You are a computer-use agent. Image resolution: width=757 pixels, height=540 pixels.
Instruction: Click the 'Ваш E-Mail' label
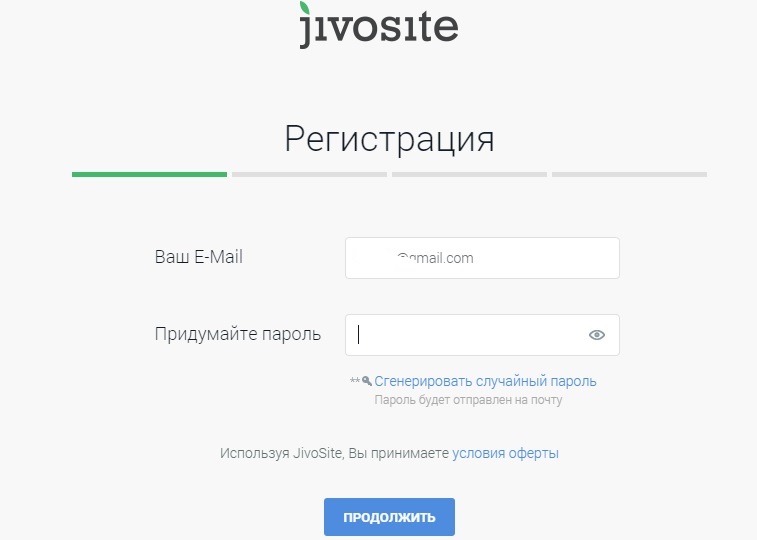point(198,257)
